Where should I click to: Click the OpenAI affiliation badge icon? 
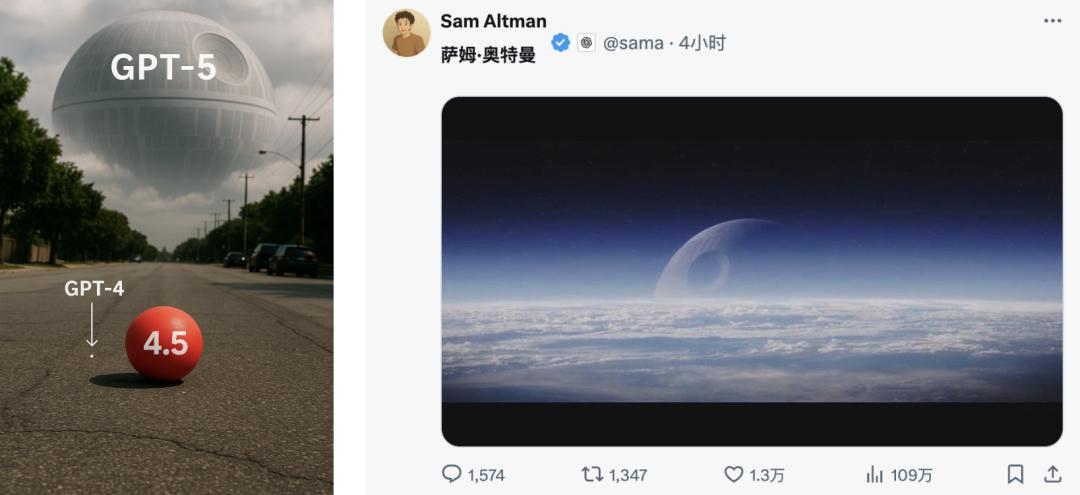[586, 43]
